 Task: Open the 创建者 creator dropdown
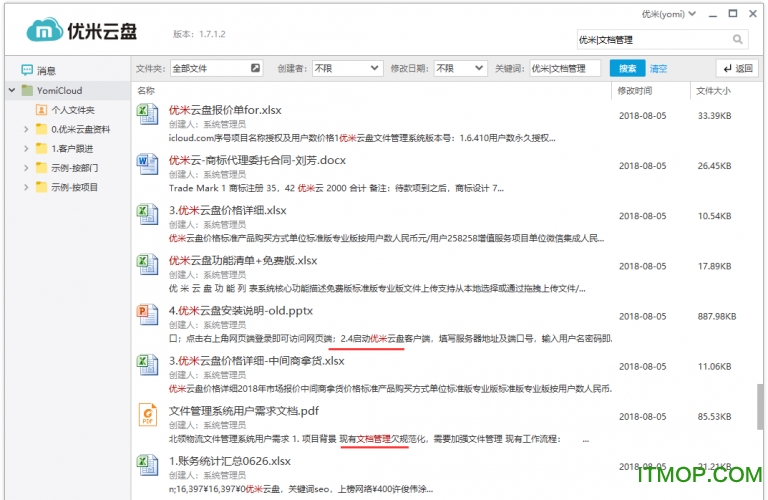347,68
